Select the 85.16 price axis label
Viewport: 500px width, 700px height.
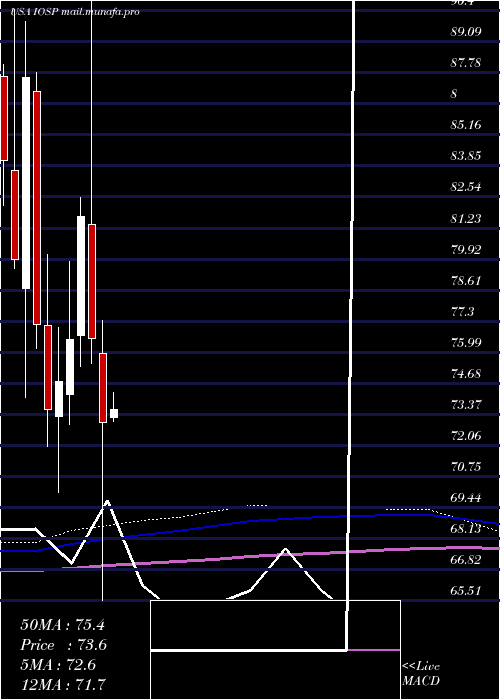pyautogui.click(x=466, y=125)
